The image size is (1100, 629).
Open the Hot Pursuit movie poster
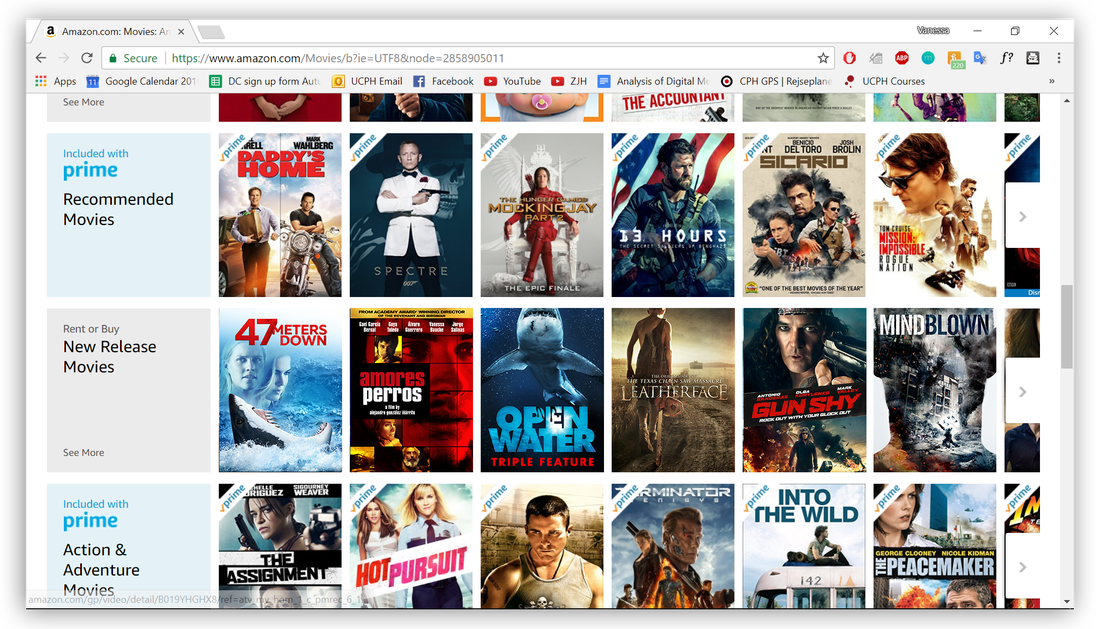[x=411, y=546]
